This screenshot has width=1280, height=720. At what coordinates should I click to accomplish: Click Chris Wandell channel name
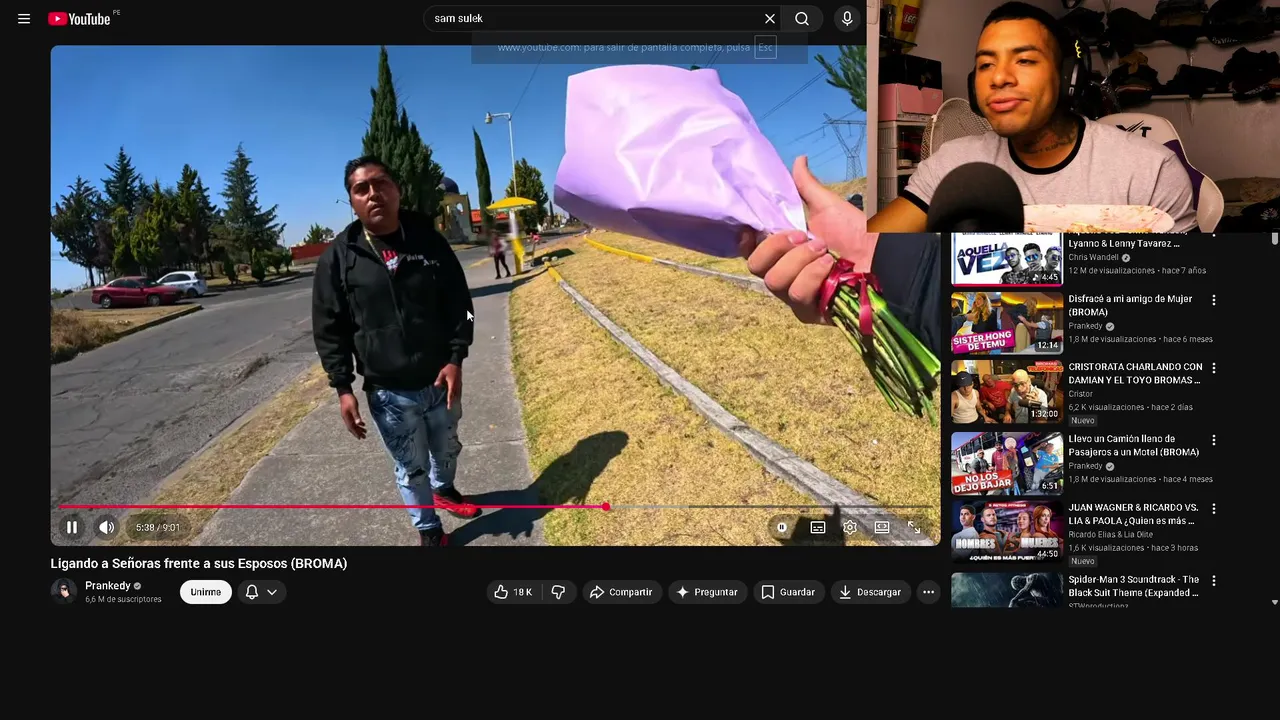[x=1094, y=257]
